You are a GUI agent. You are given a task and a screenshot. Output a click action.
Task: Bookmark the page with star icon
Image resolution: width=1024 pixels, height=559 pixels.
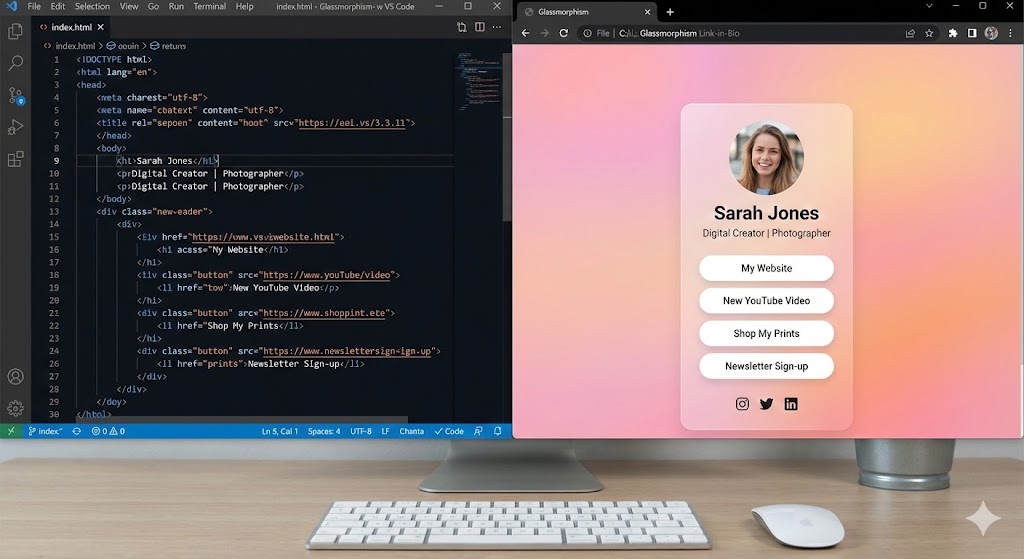929,33
